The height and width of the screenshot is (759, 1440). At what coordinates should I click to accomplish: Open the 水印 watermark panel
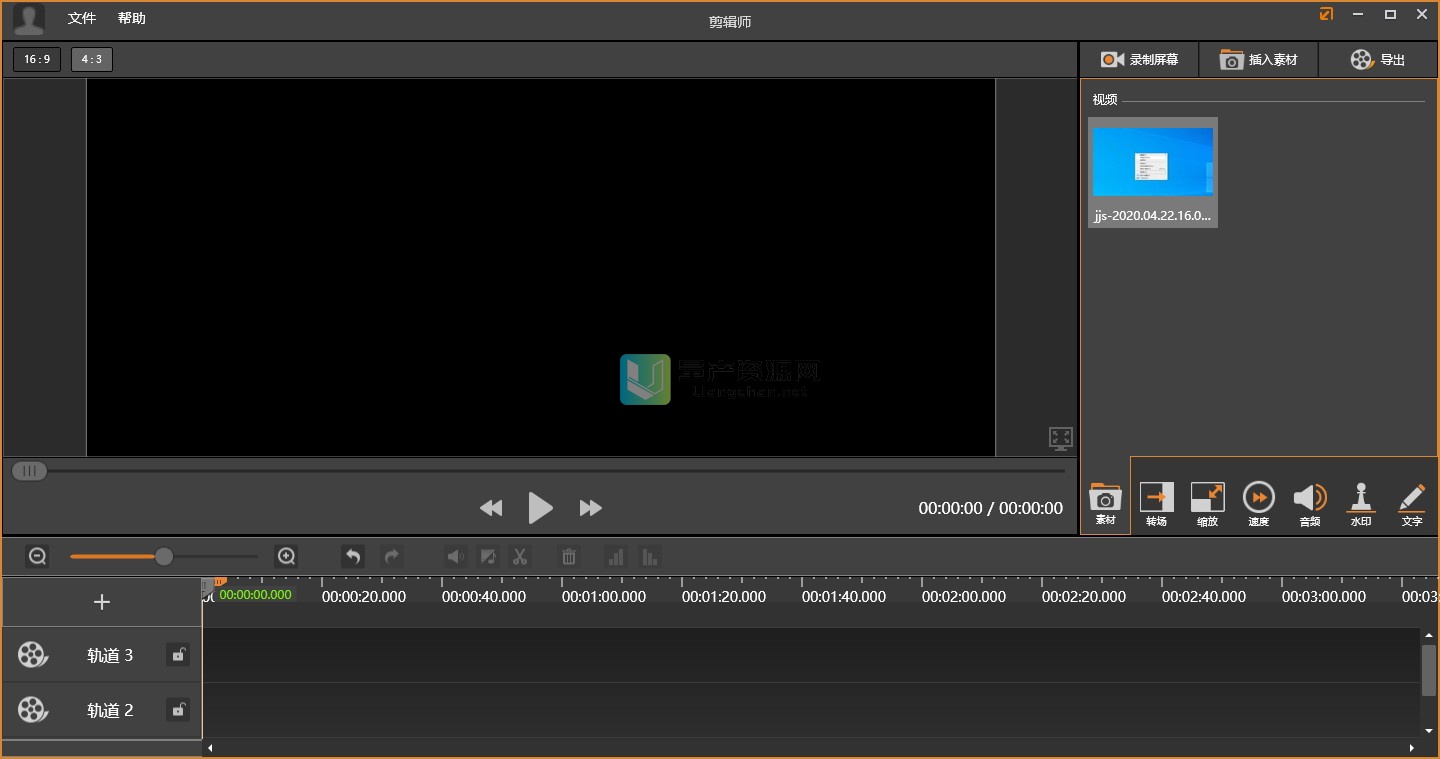point(1360,504)
